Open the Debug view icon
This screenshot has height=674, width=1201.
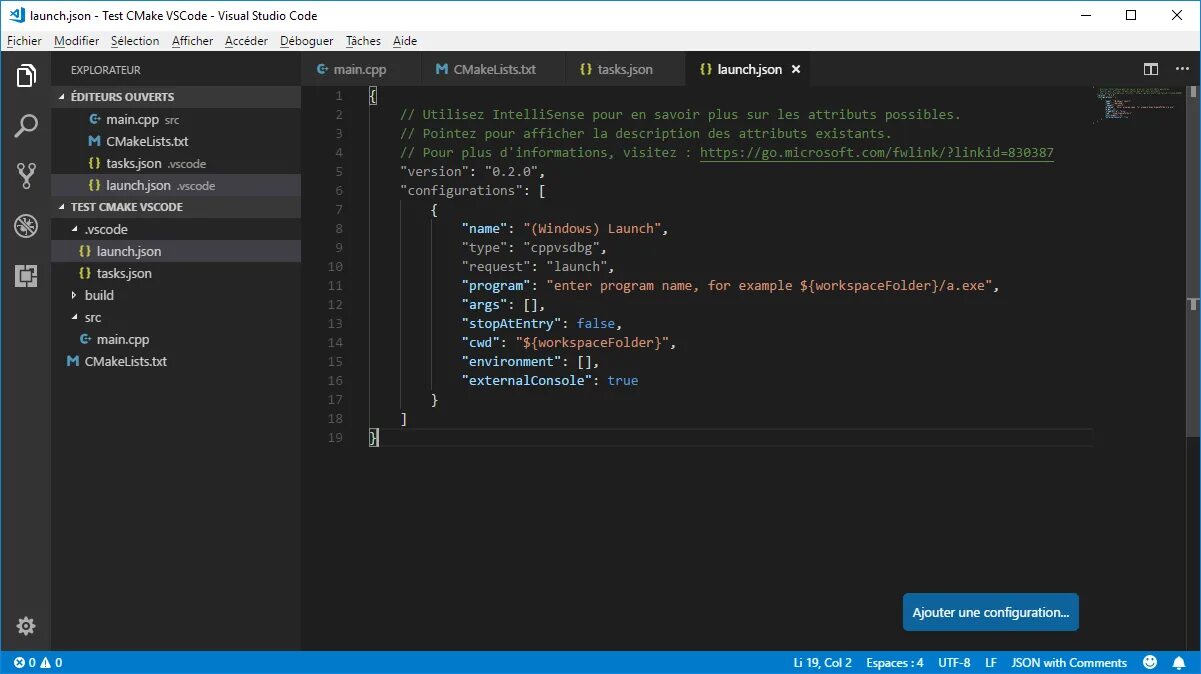(26, 226)
